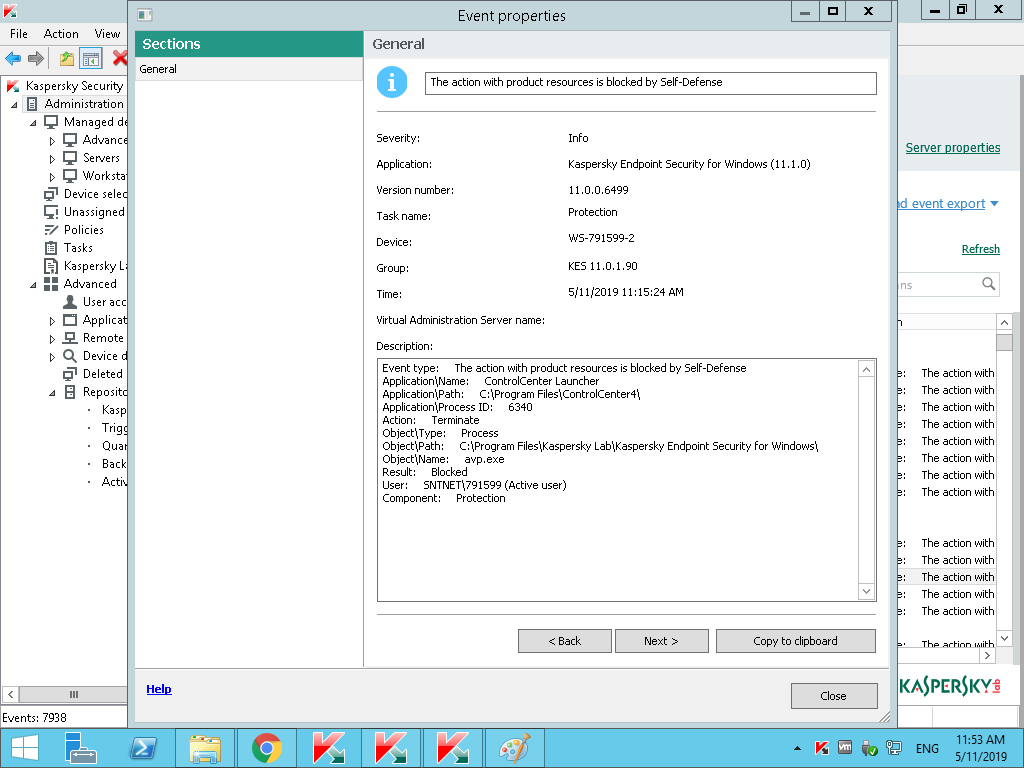Select General in the Sections list

[158, 69]
